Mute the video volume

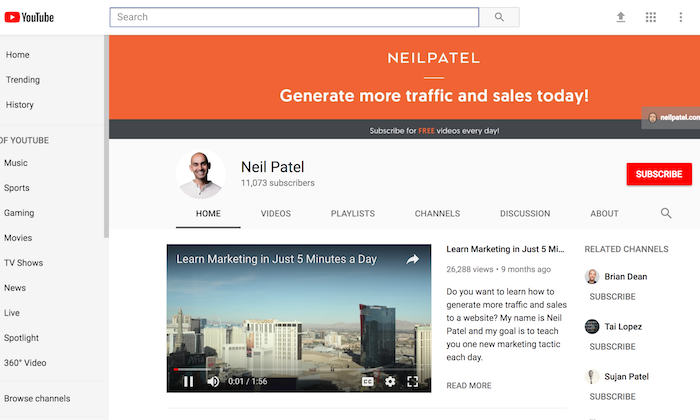coord(213,381)
